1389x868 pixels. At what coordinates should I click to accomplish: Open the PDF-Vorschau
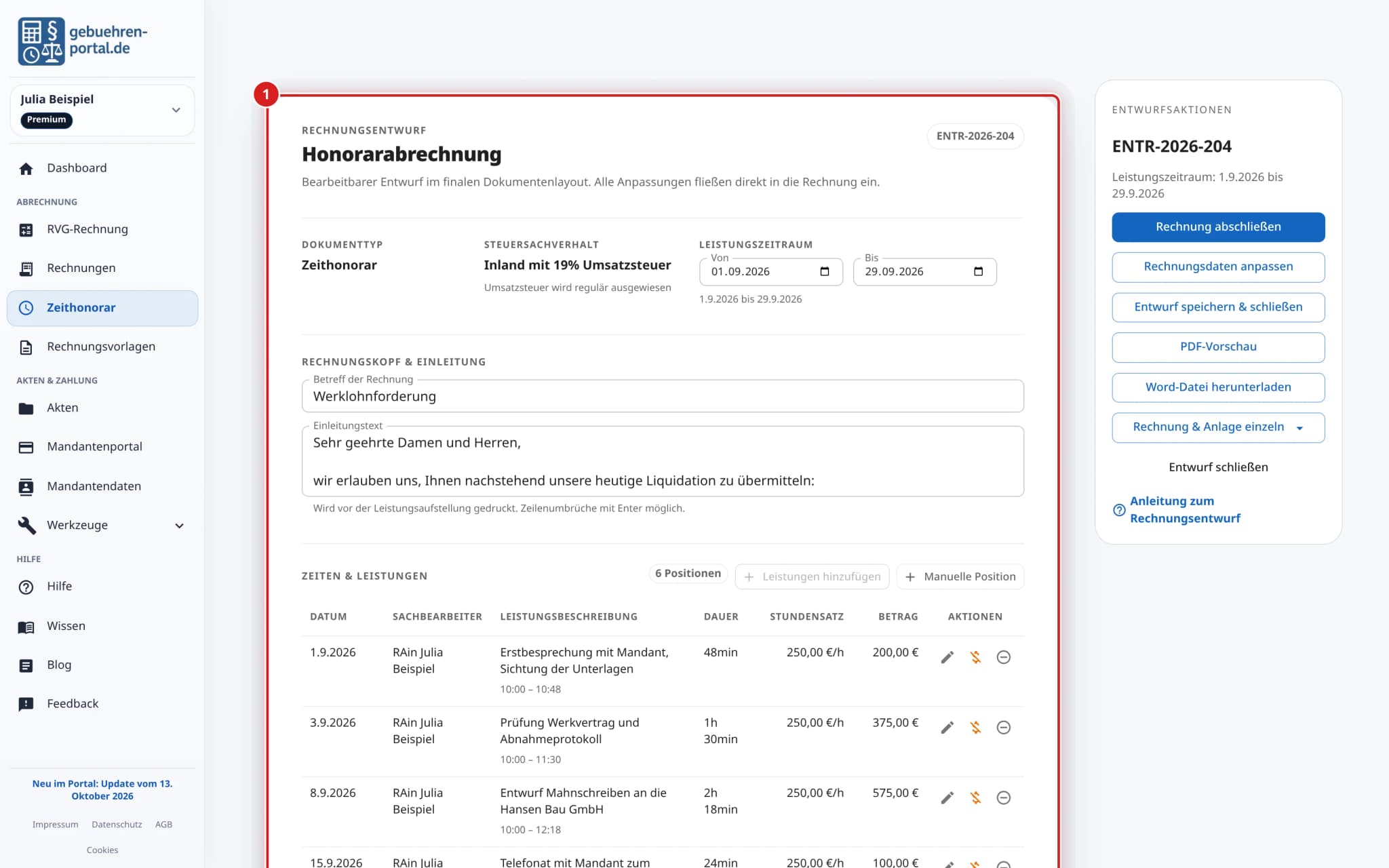click(1218, 347)
